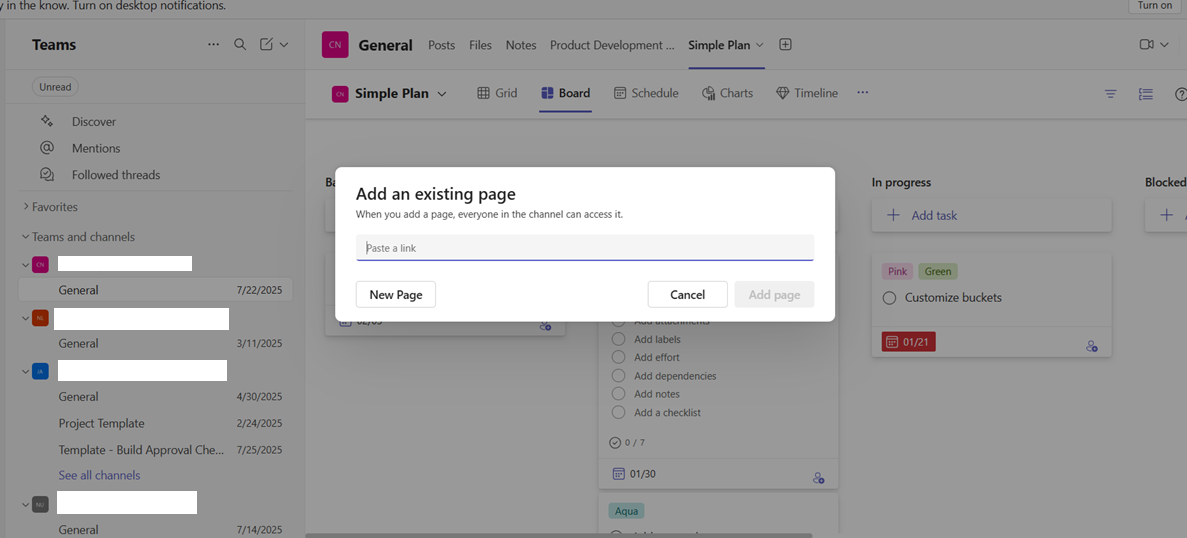This screenshot has width=1187, height=538.
Task: Open the Timeline view
Action: tap(807, 93)
